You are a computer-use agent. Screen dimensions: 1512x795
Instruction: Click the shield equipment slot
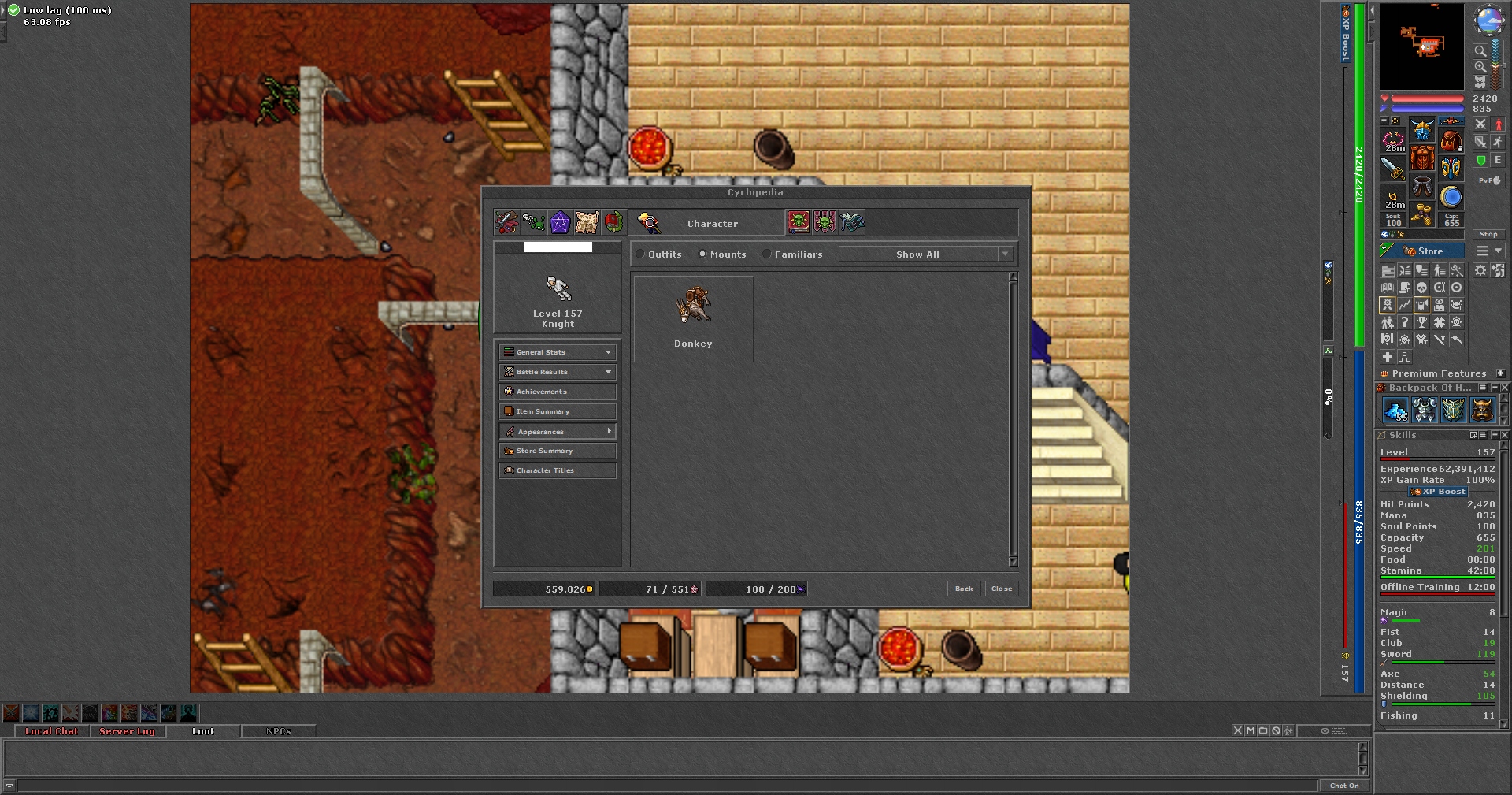[1451, 169]
